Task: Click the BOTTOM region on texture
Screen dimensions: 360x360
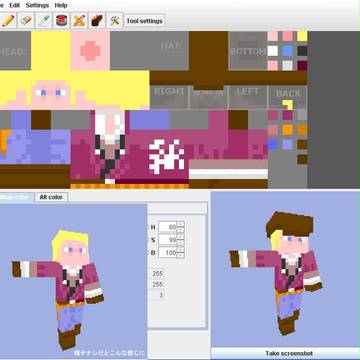Action: [248, 51]
